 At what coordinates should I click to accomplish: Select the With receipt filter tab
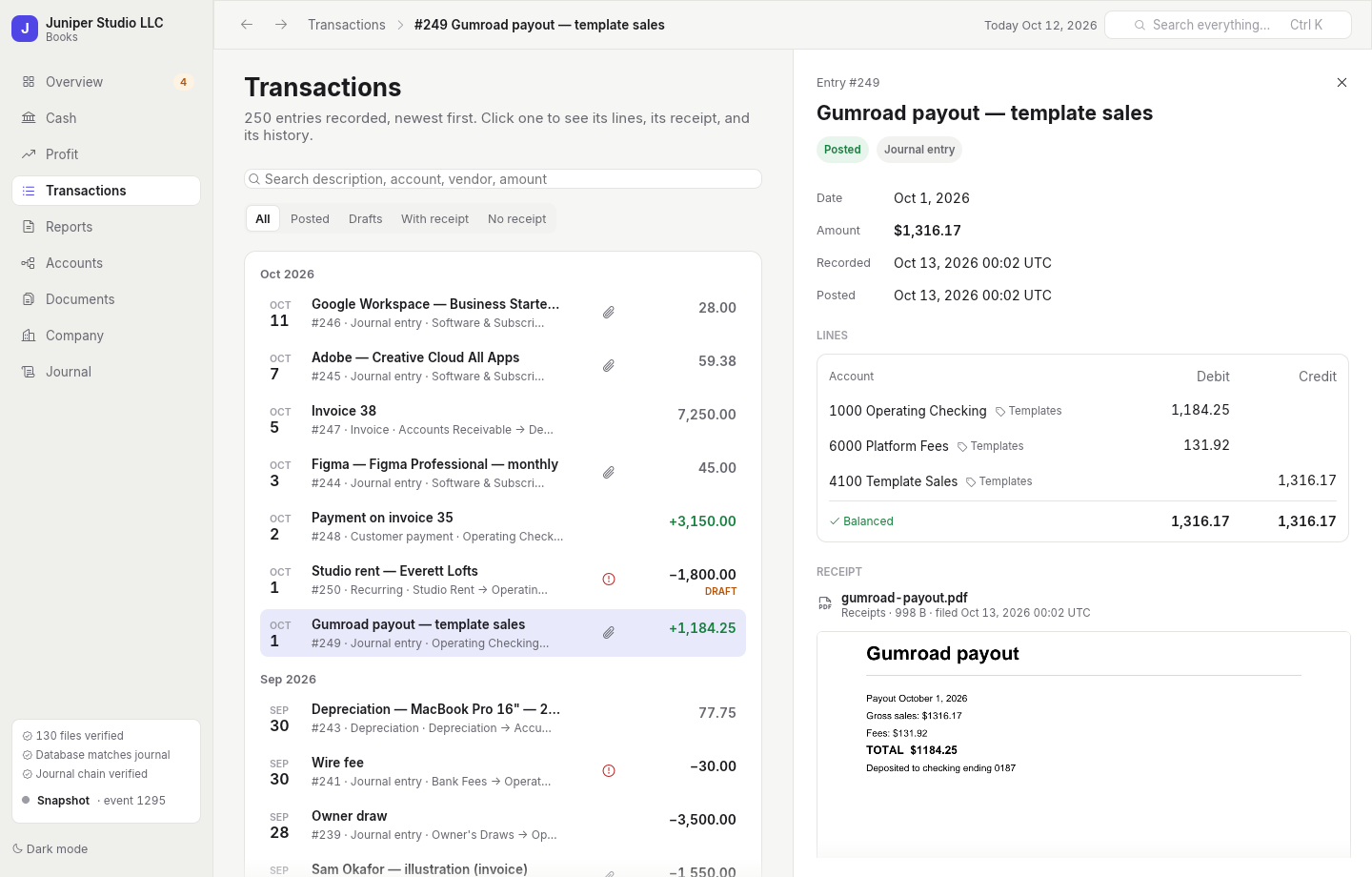(434, 219)
